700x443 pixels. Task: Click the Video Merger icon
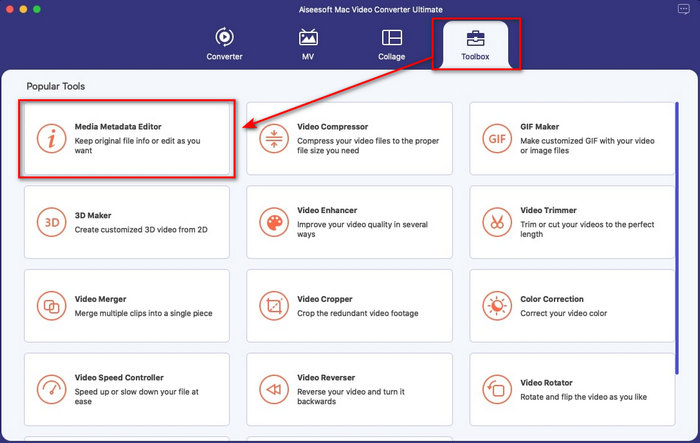pos(51,306)
